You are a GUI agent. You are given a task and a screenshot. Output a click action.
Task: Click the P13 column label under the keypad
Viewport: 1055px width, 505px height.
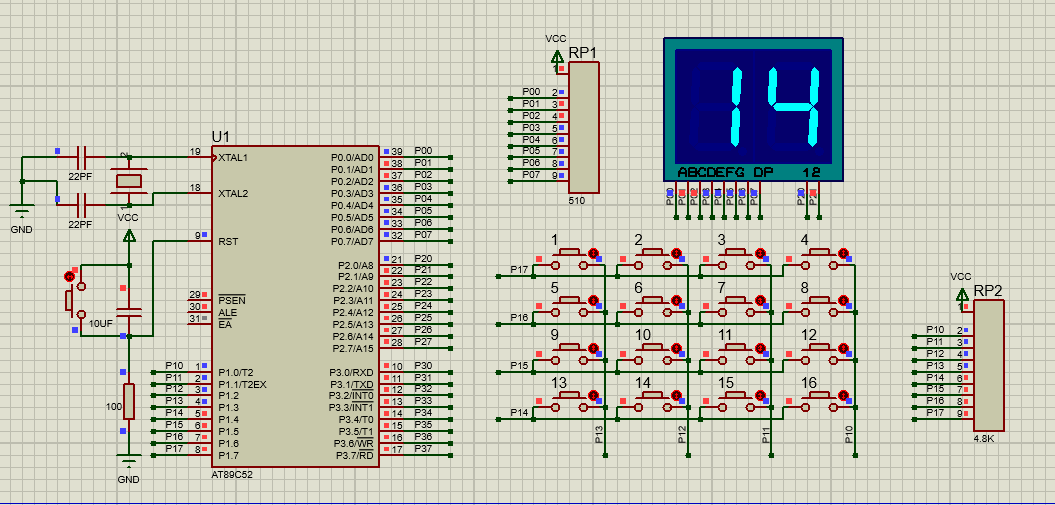599,434
